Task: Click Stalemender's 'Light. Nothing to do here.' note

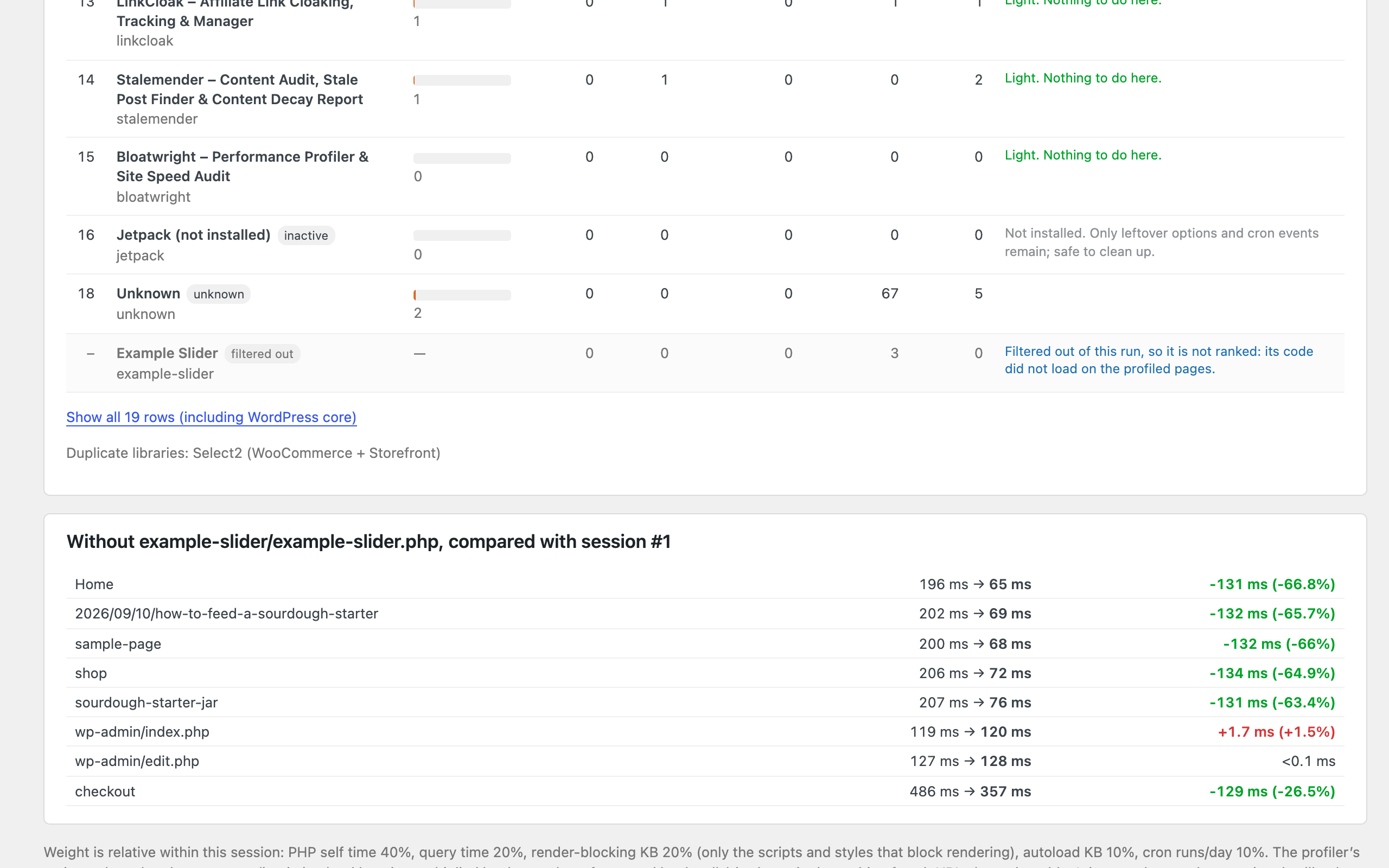Action: [1083, 78]
